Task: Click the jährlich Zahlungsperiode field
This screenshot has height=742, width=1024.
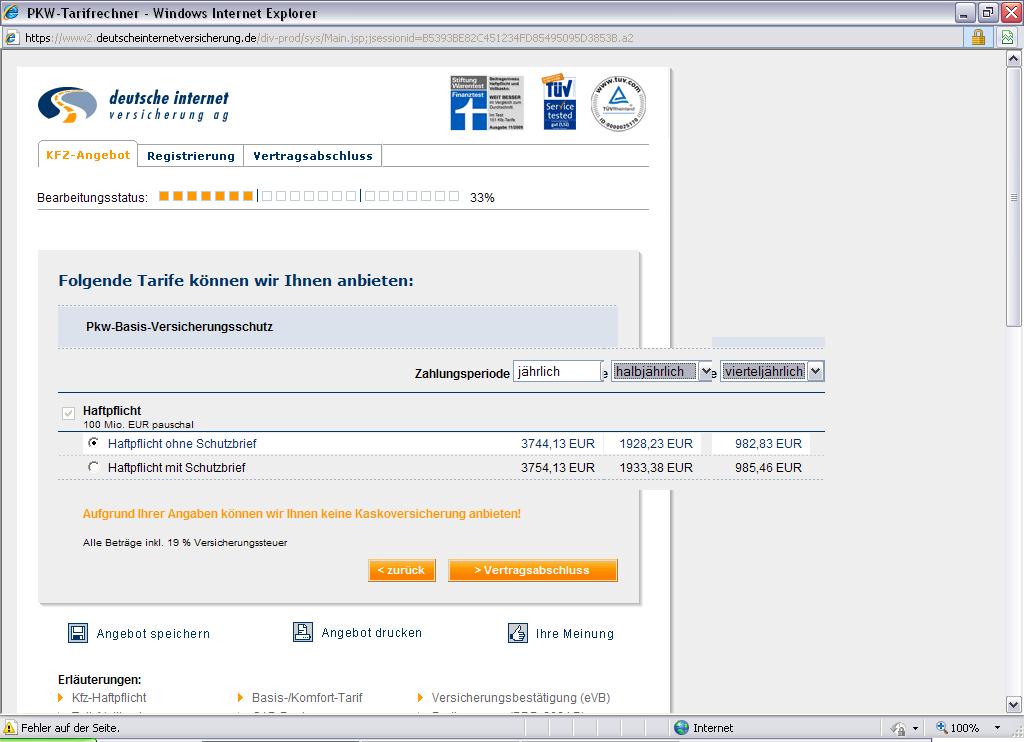Action: click(556, 371)
